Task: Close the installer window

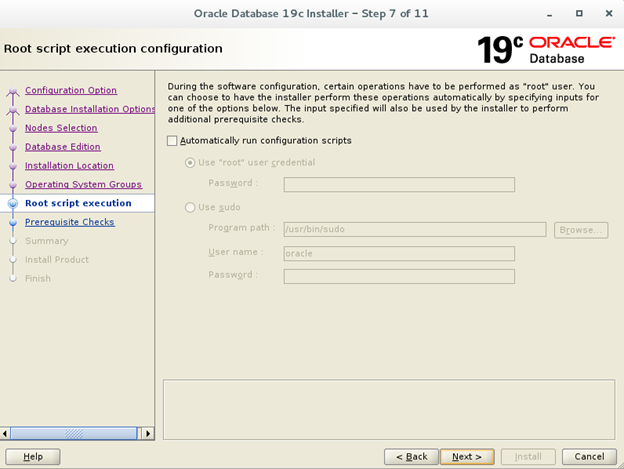Action: tap(609, 14)
